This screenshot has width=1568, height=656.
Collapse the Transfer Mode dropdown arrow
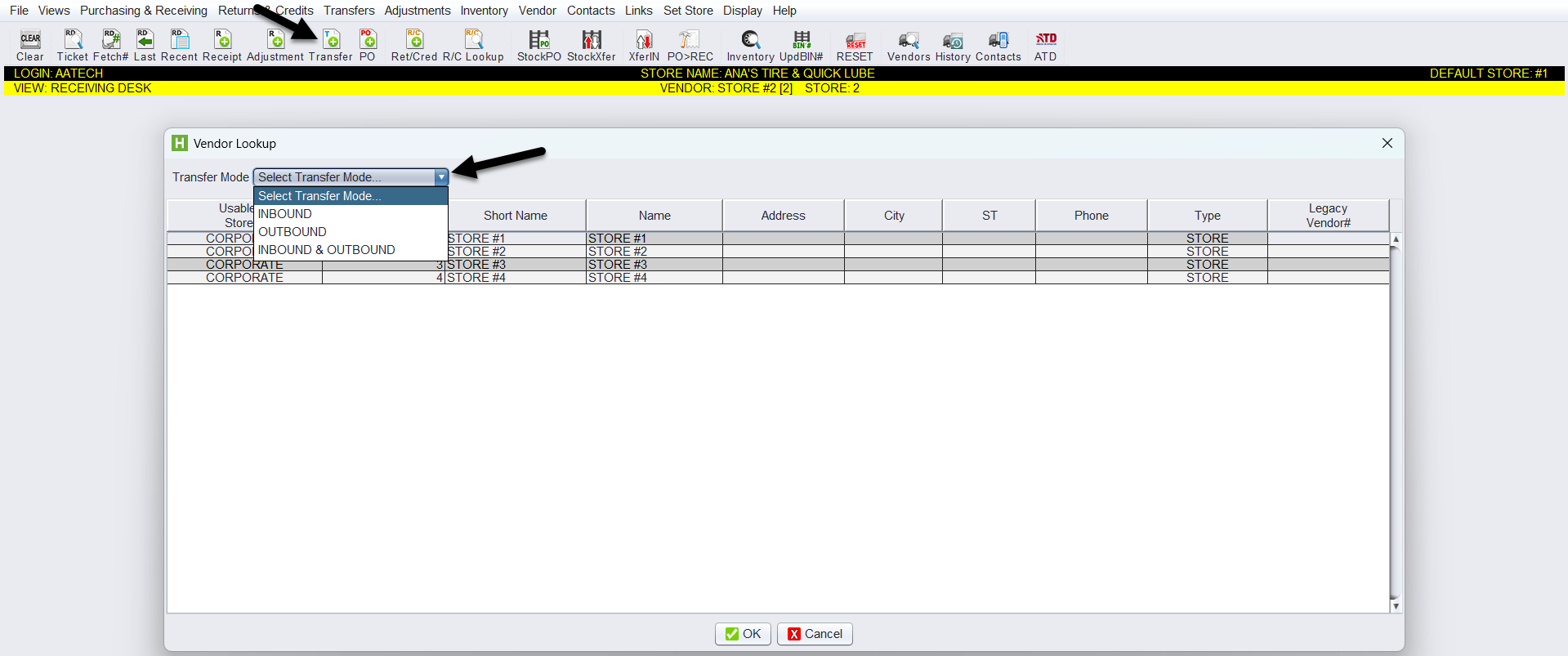pyautogui.click(x=441, y=177)
